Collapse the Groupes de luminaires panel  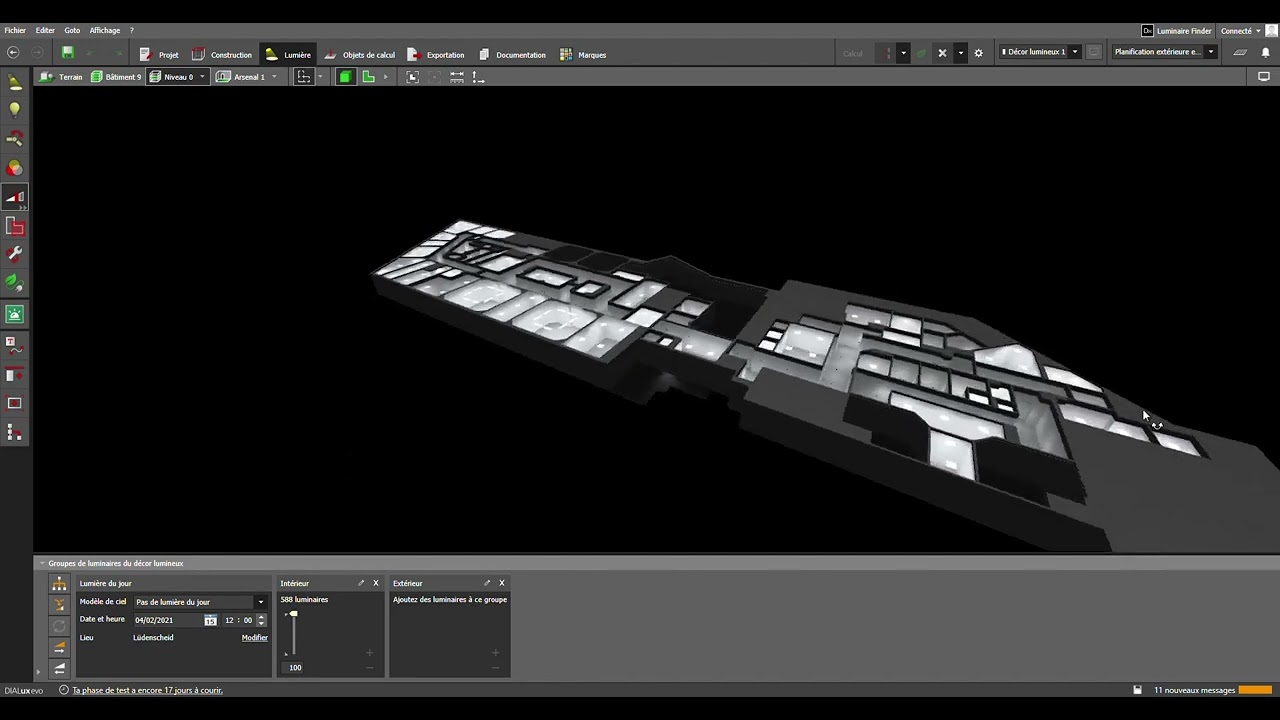(43, 563)
